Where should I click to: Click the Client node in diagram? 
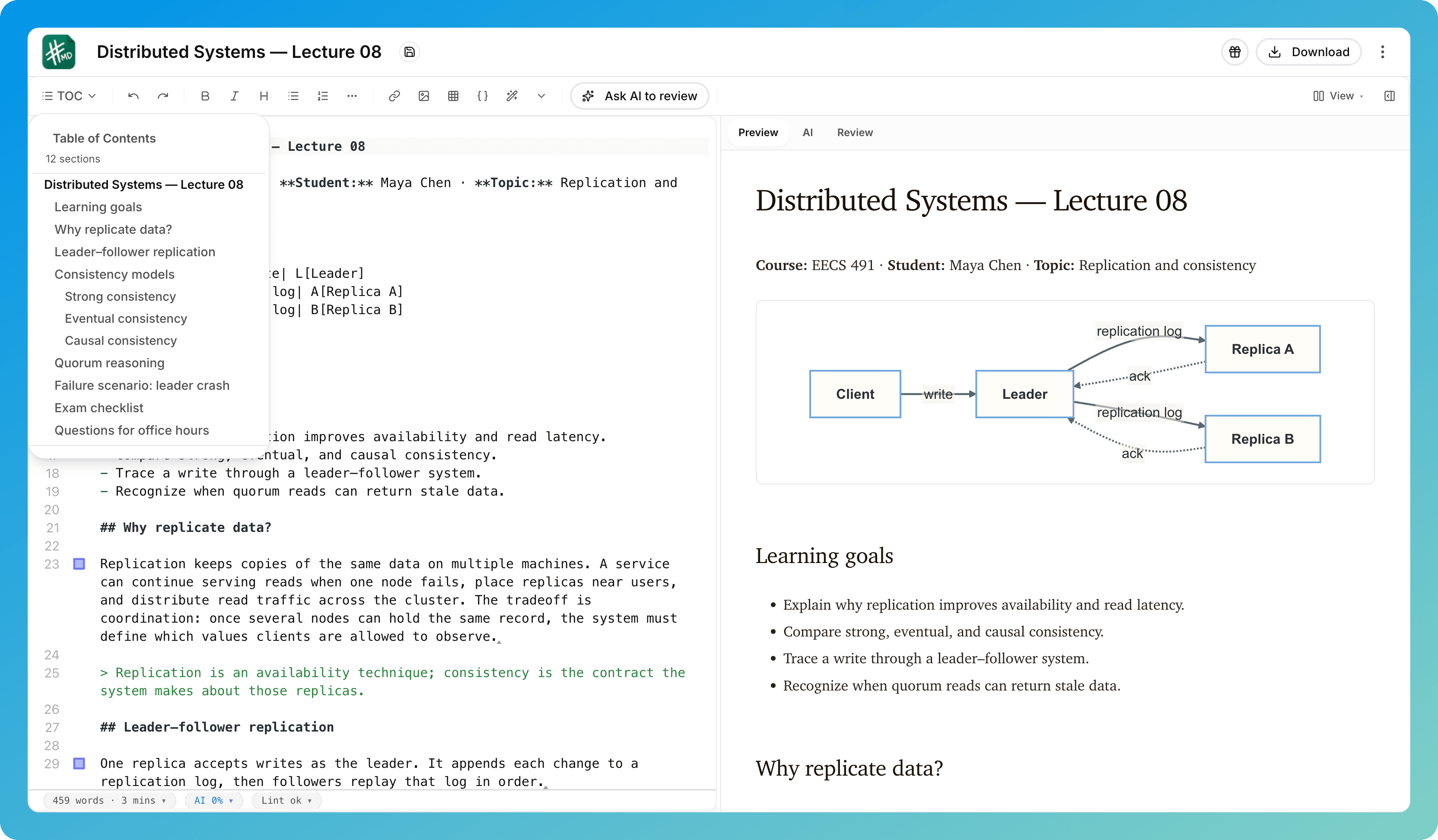click(855, 394)
